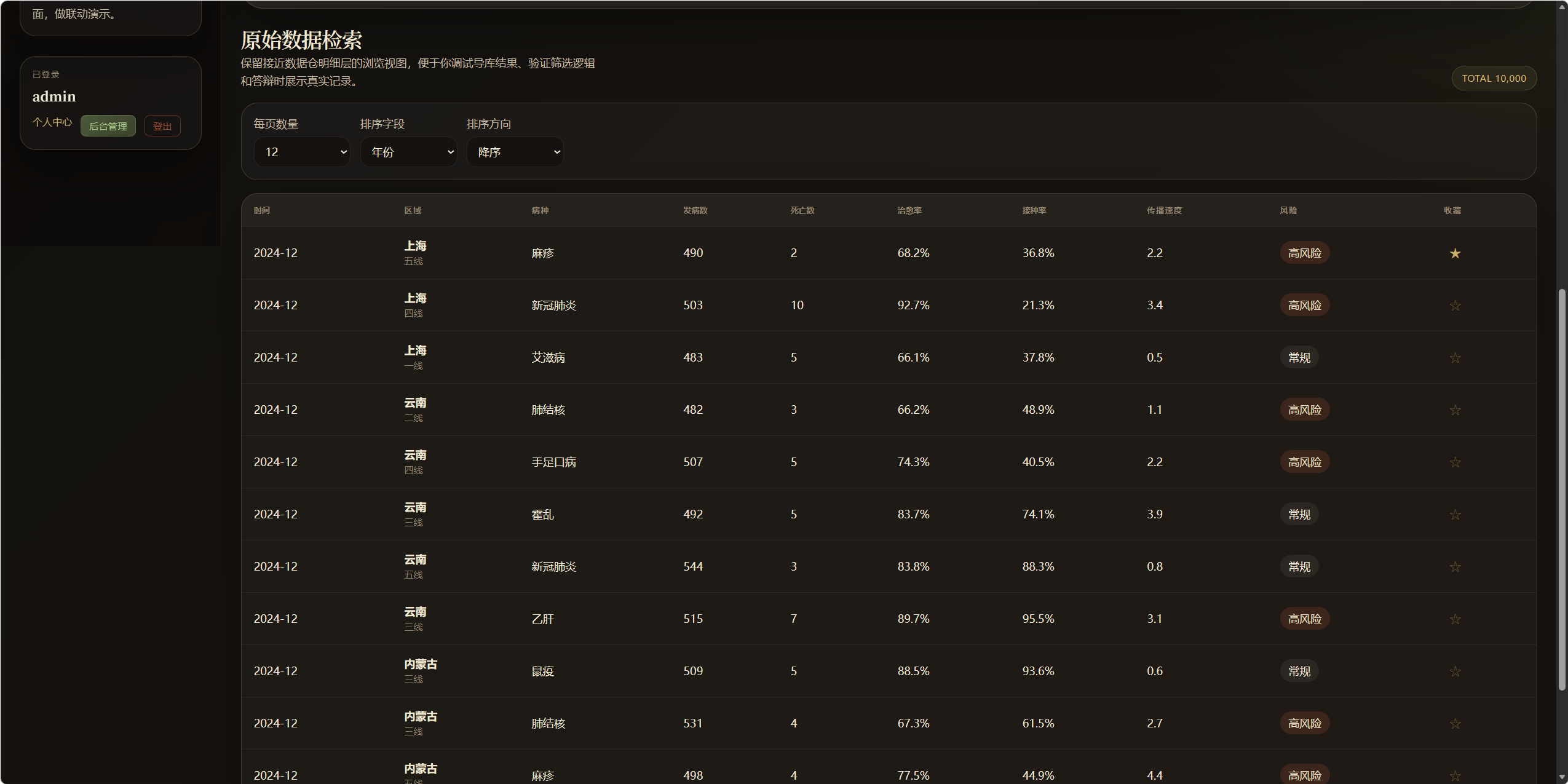This screenshot has height=784, width=1568.
Task: Toggle star on Inner Mongolia measles row
Action: tap(1454, 775)
